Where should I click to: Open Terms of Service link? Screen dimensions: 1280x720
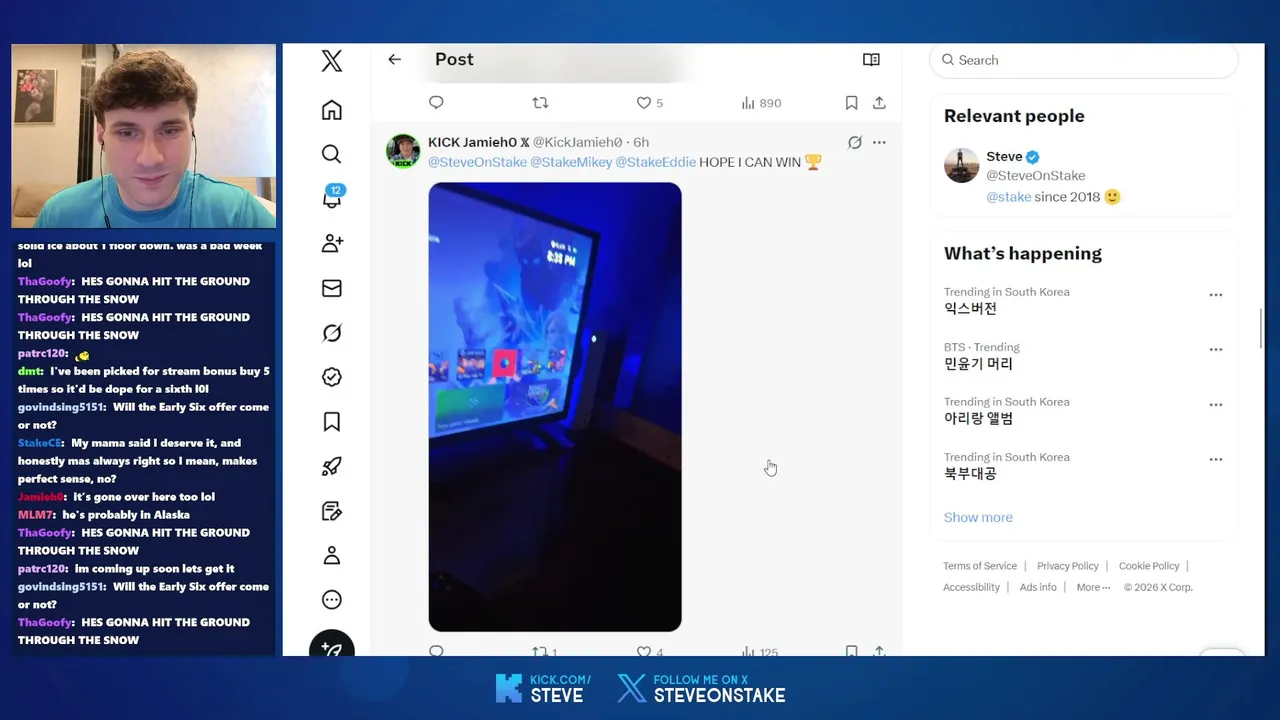tap(980, 566)
